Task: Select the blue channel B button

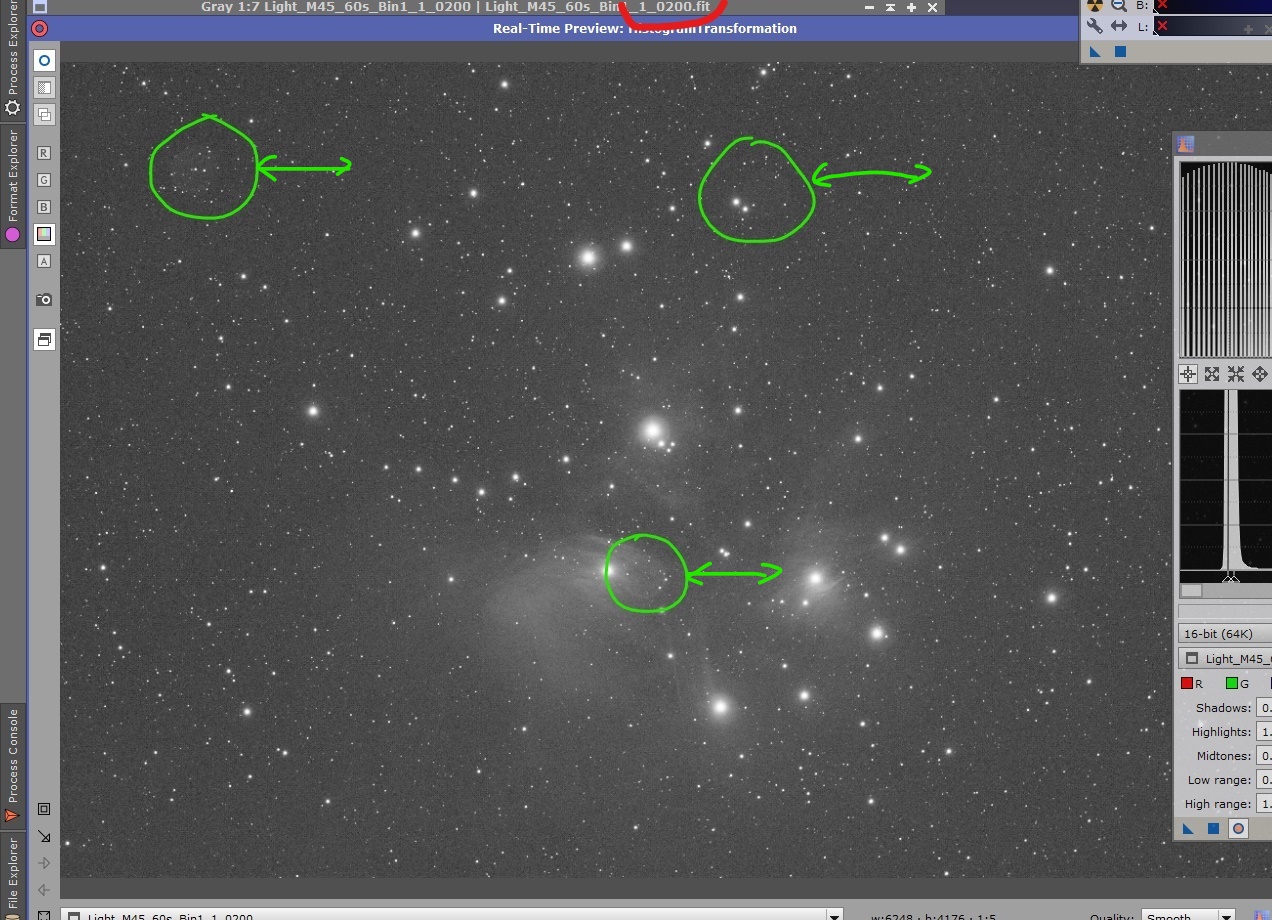Action: pyautogui.click(x=44, y=207)
